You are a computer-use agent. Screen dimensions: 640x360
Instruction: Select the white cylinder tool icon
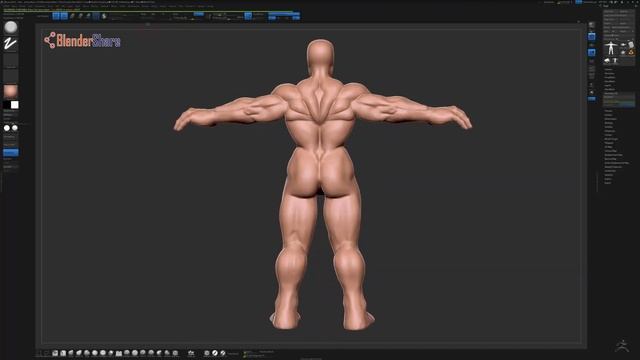(x=631, y=44)
